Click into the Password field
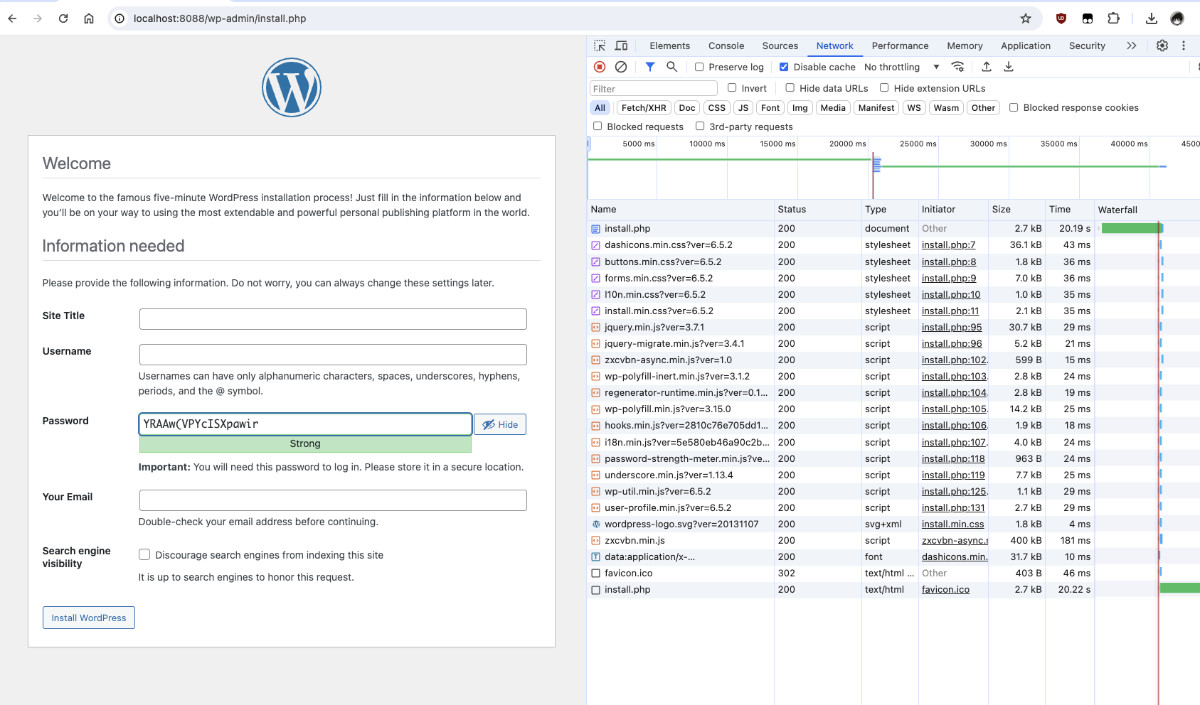This screenshot has height=705, width=1200. point(305,424)
